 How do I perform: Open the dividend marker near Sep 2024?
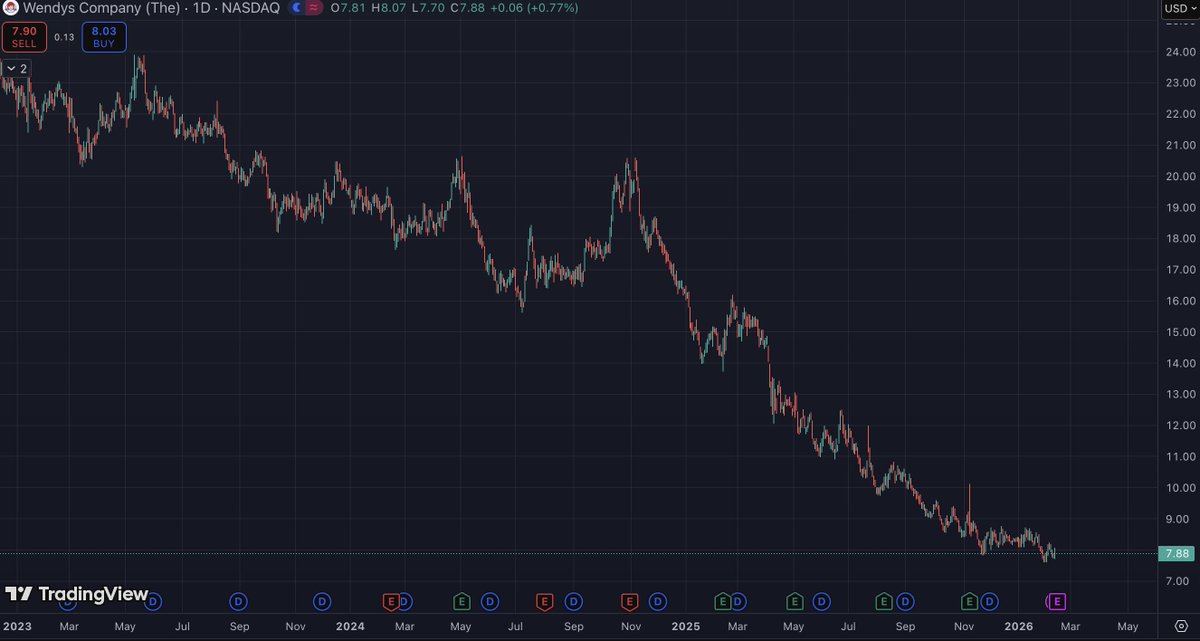coord(573,601)
